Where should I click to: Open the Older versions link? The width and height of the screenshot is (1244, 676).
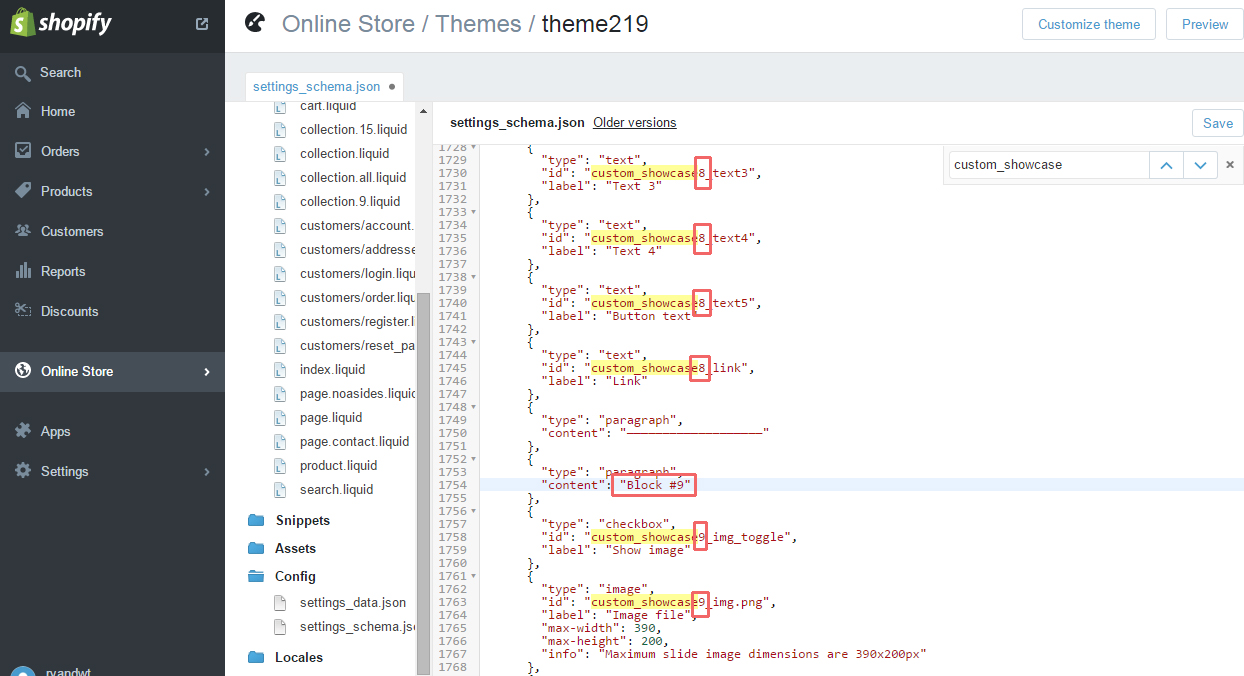(x=634, y=122)
